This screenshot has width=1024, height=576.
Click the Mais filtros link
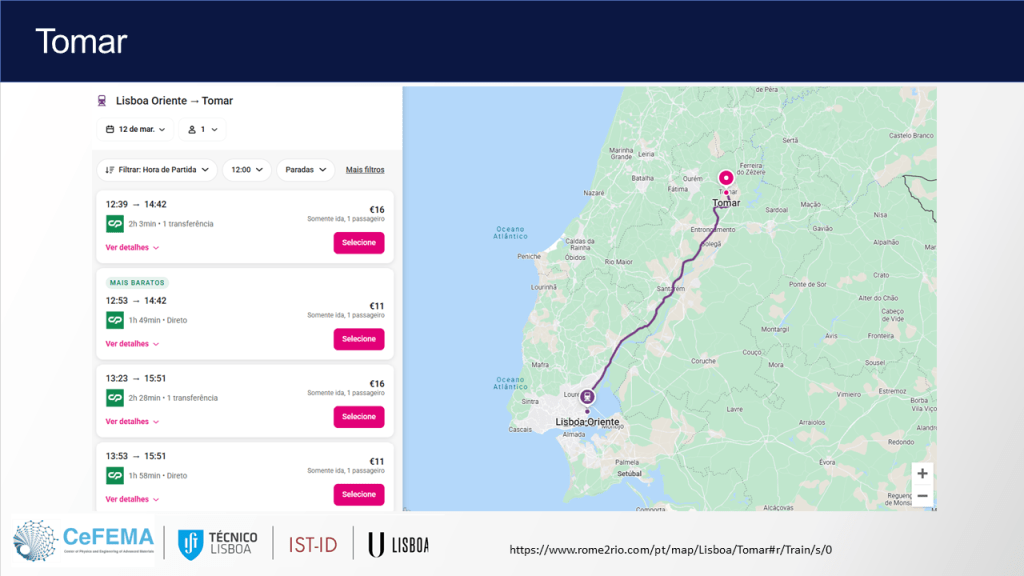pos(365,170)
